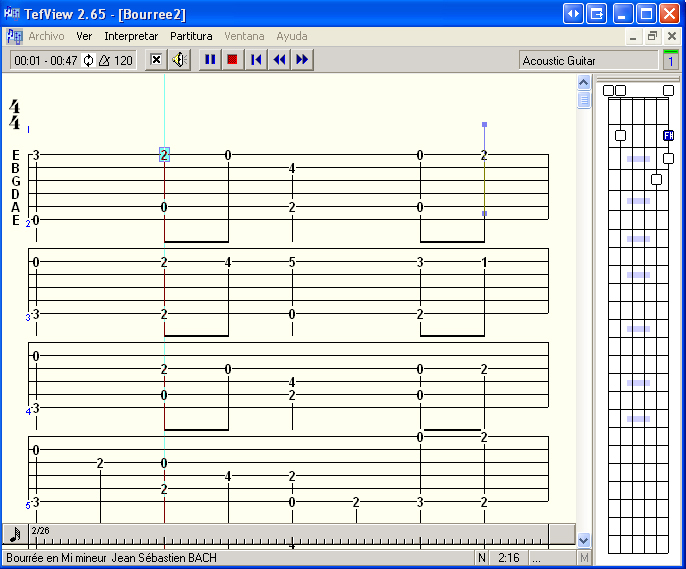Click the highlighted note 2 on E string
The image size is (686, 569).
tap(164, 155)
